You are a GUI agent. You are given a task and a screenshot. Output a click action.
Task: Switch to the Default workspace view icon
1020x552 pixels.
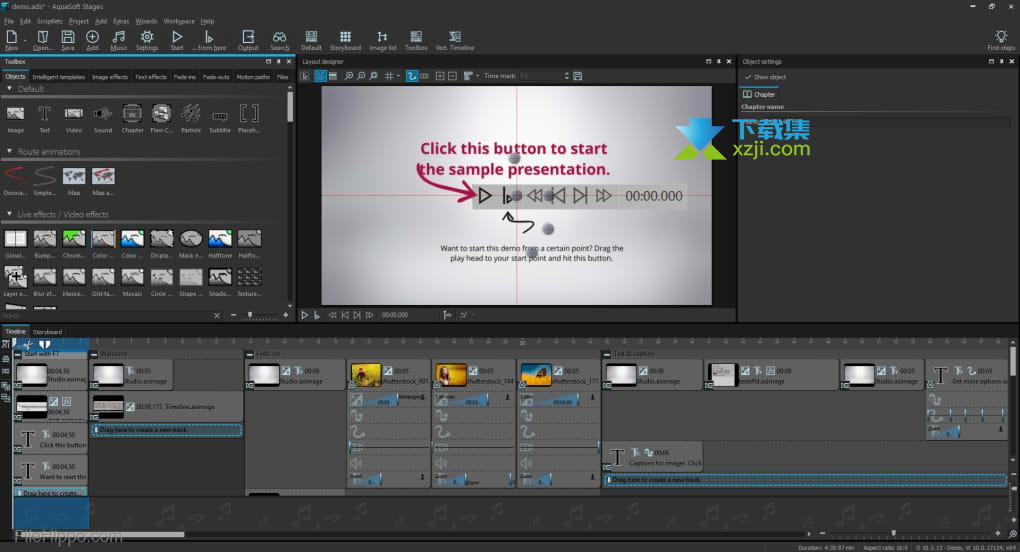tap(311, 40)
